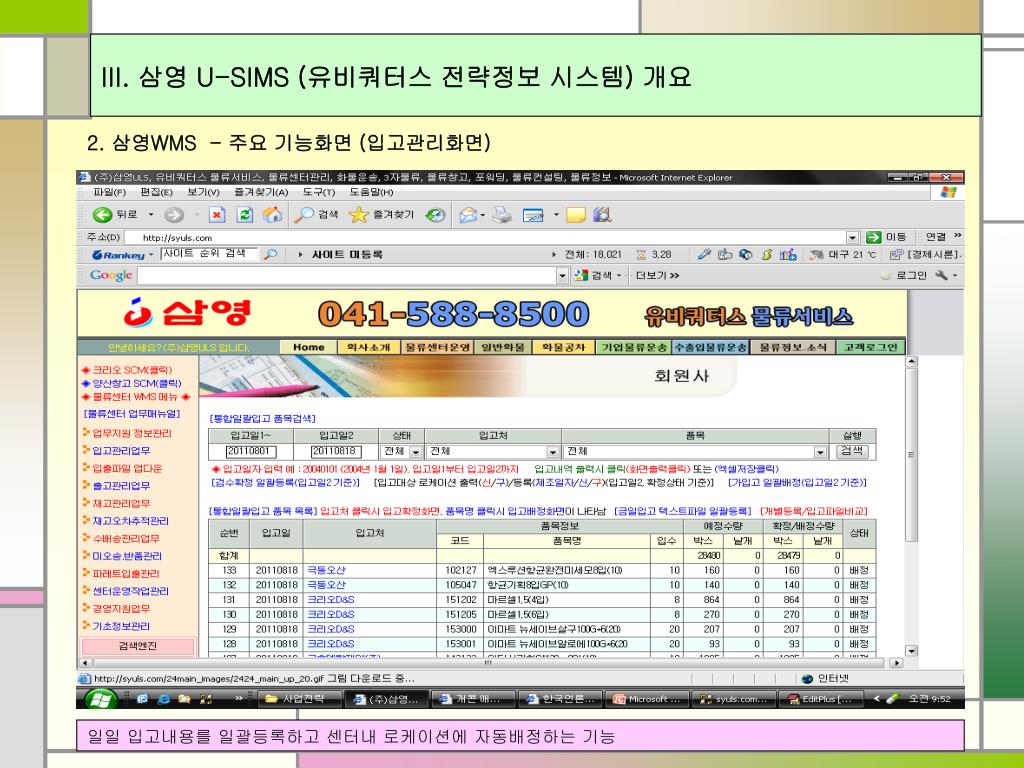Click the Windows Start button
The width and height of the screenshot is (1024, 768).
[x=100, y=699]
